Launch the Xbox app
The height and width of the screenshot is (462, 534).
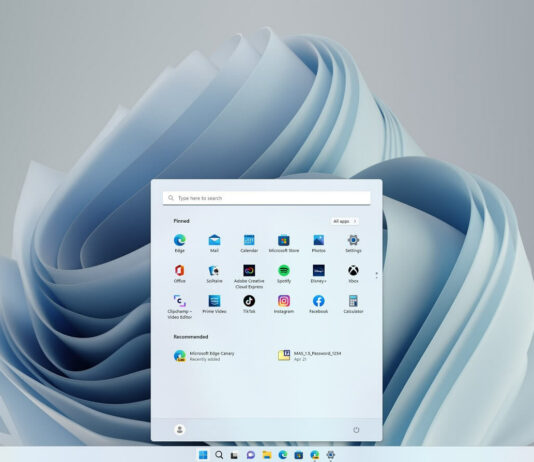[x=353, y=274]
